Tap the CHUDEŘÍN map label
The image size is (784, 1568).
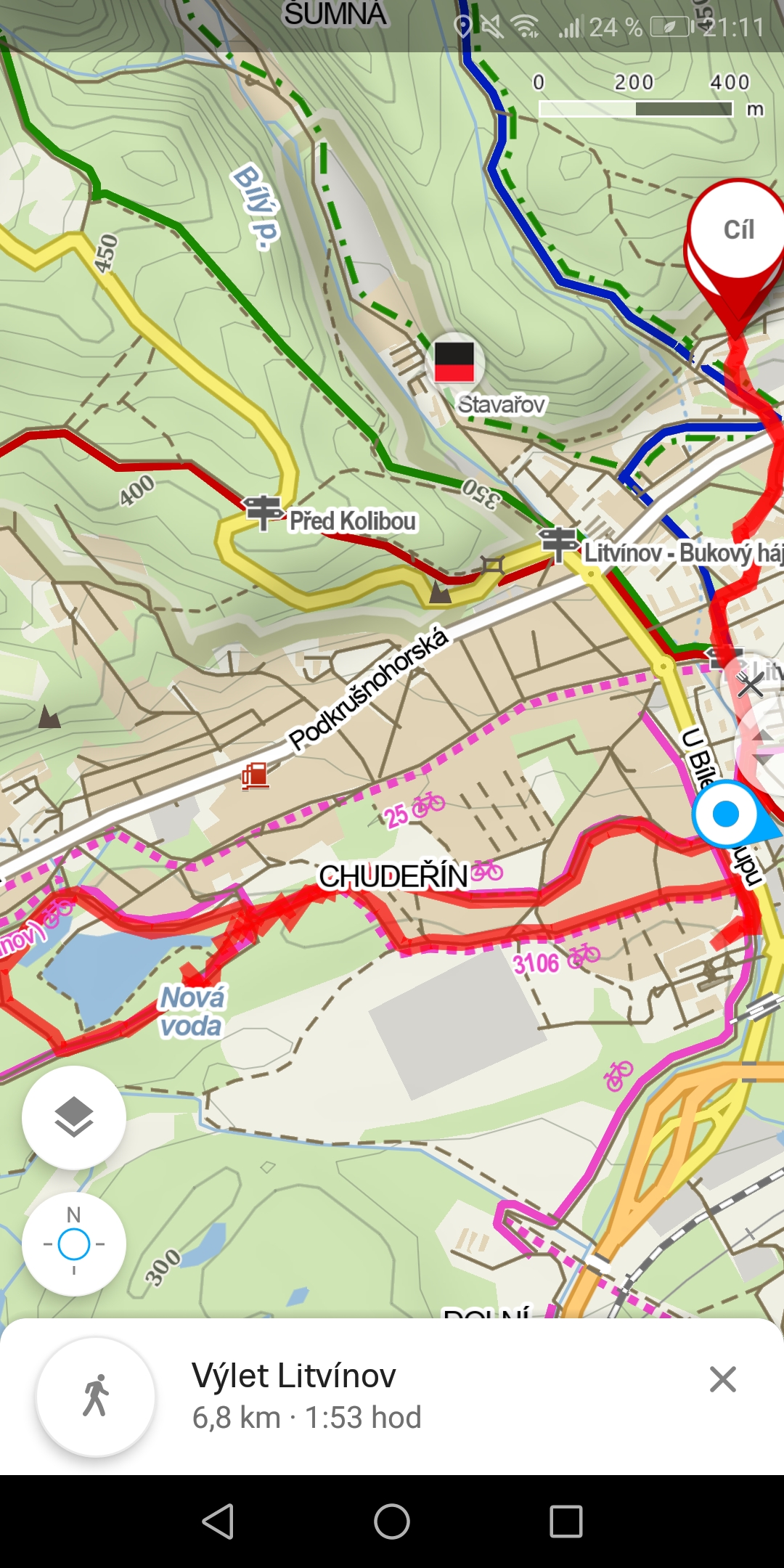pyautogui.click(x=394, y=876)
